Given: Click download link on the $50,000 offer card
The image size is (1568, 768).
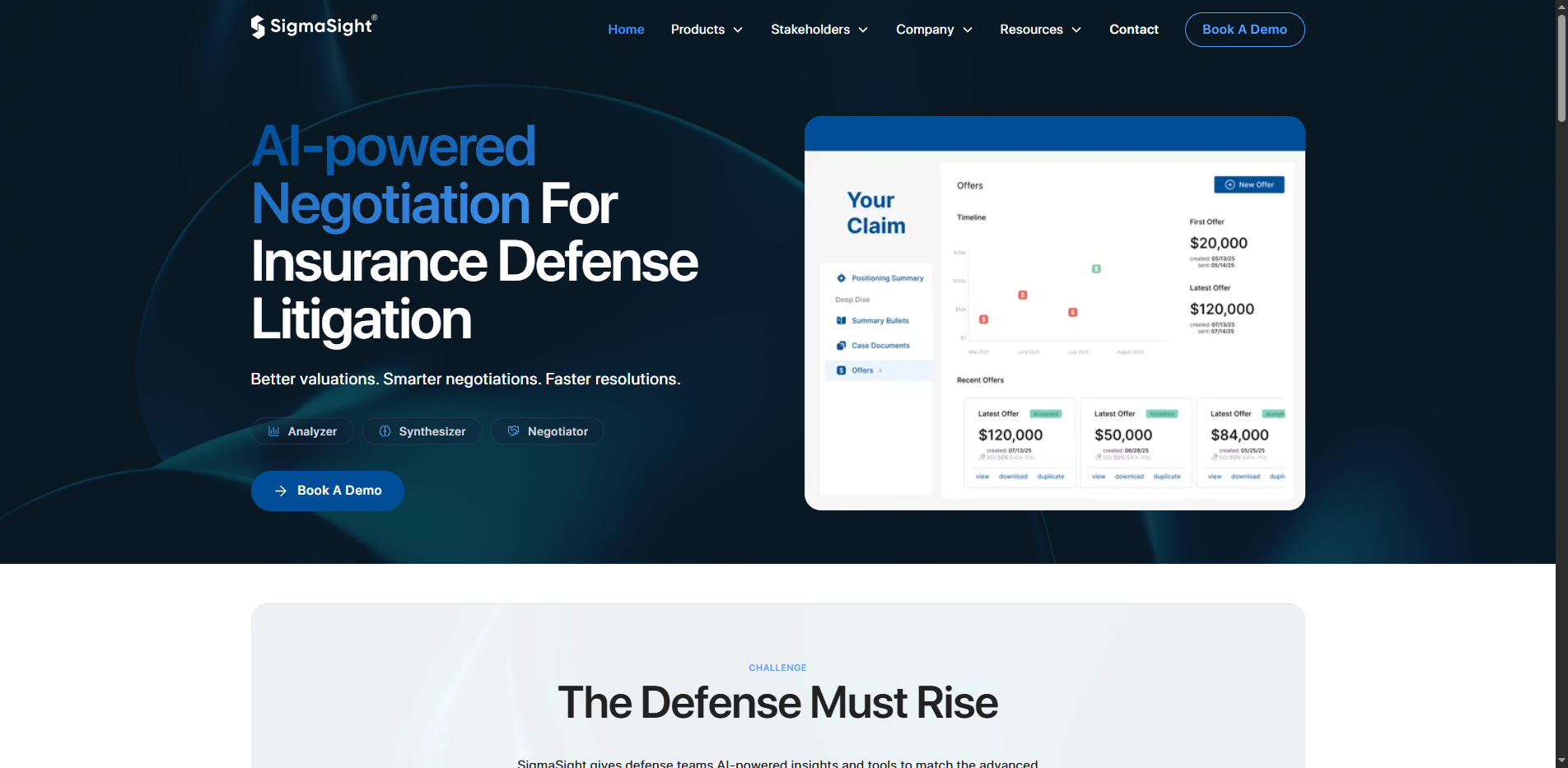Looking at the screenshot, I should pos(1129,477).
